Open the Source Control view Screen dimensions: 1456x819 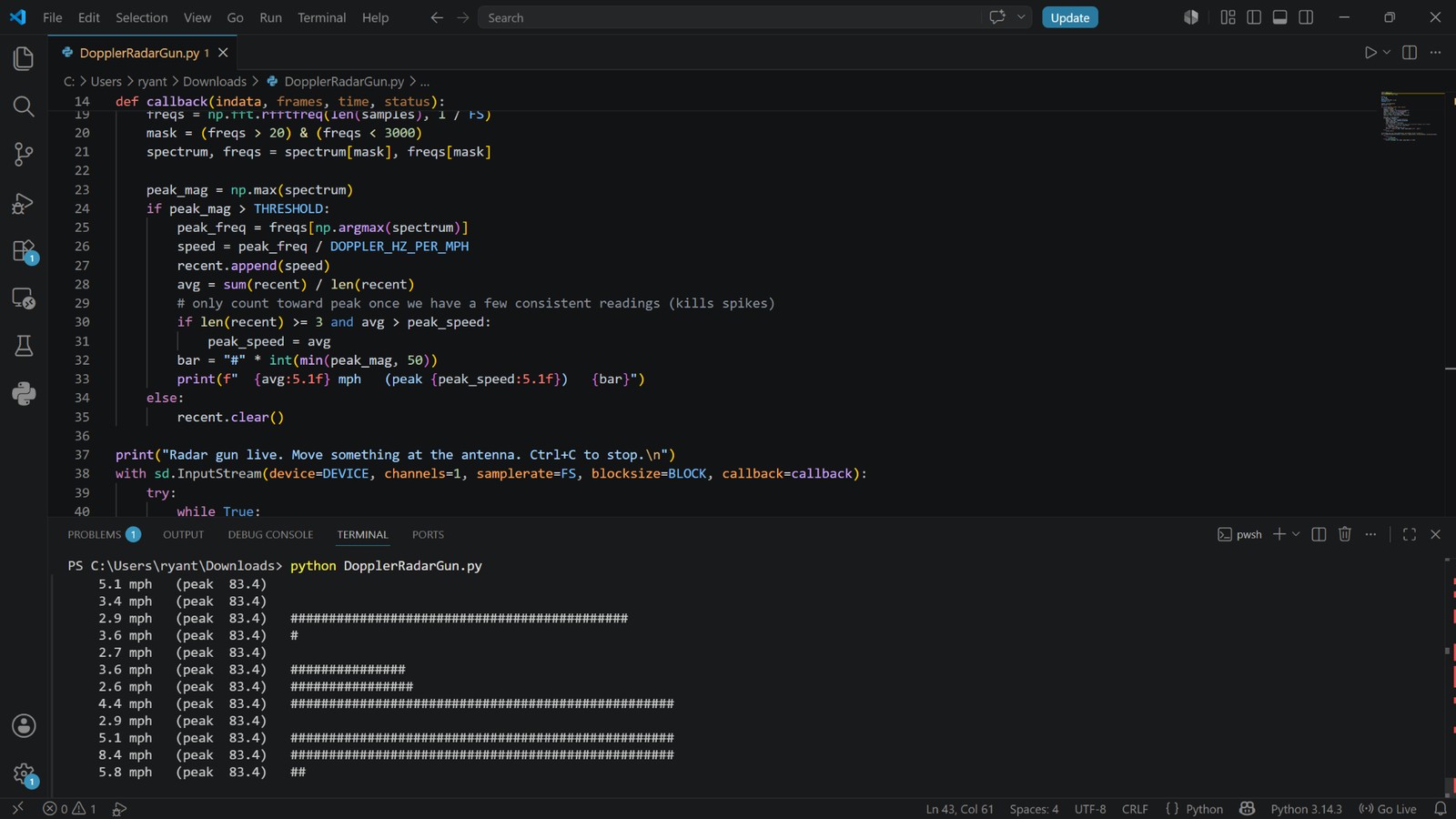tap(24, 155)
